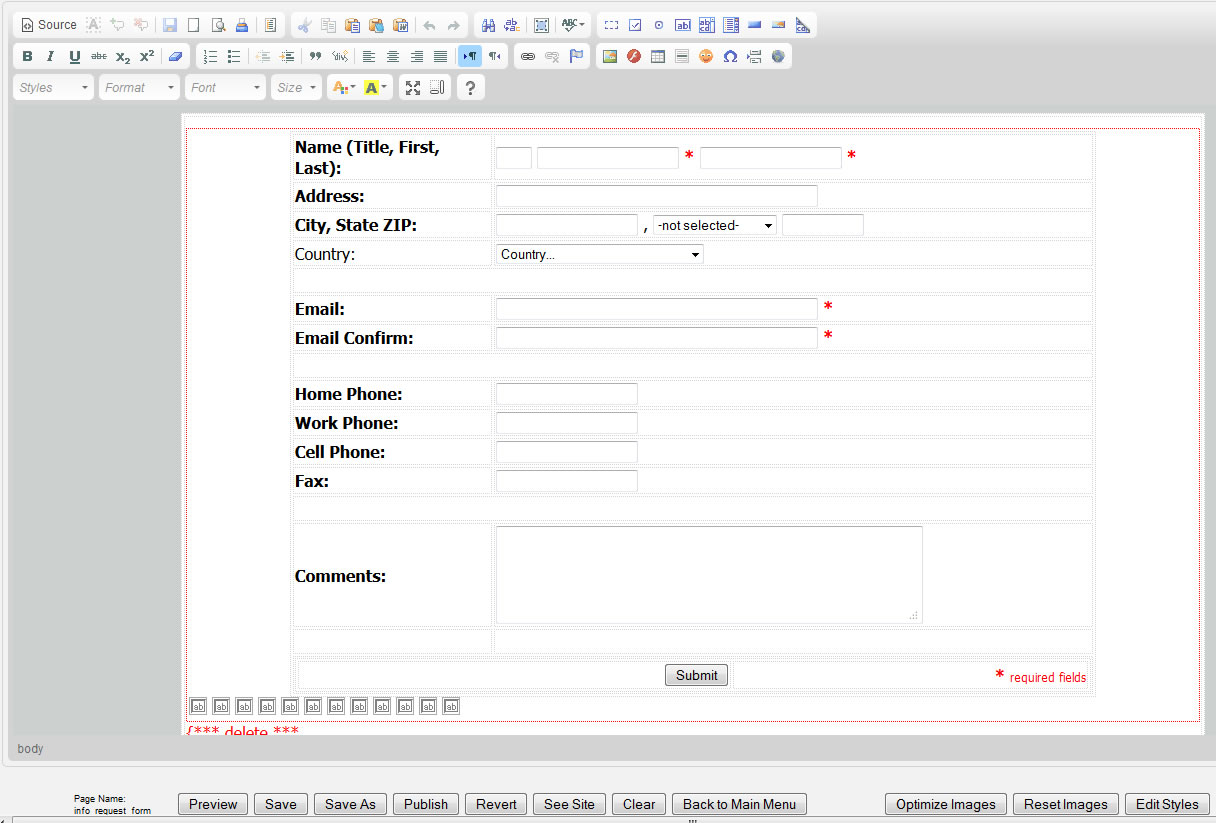Click the Anchor flag icon
1216x823 pixels.
pyautogui.click(x=576, y=56)
